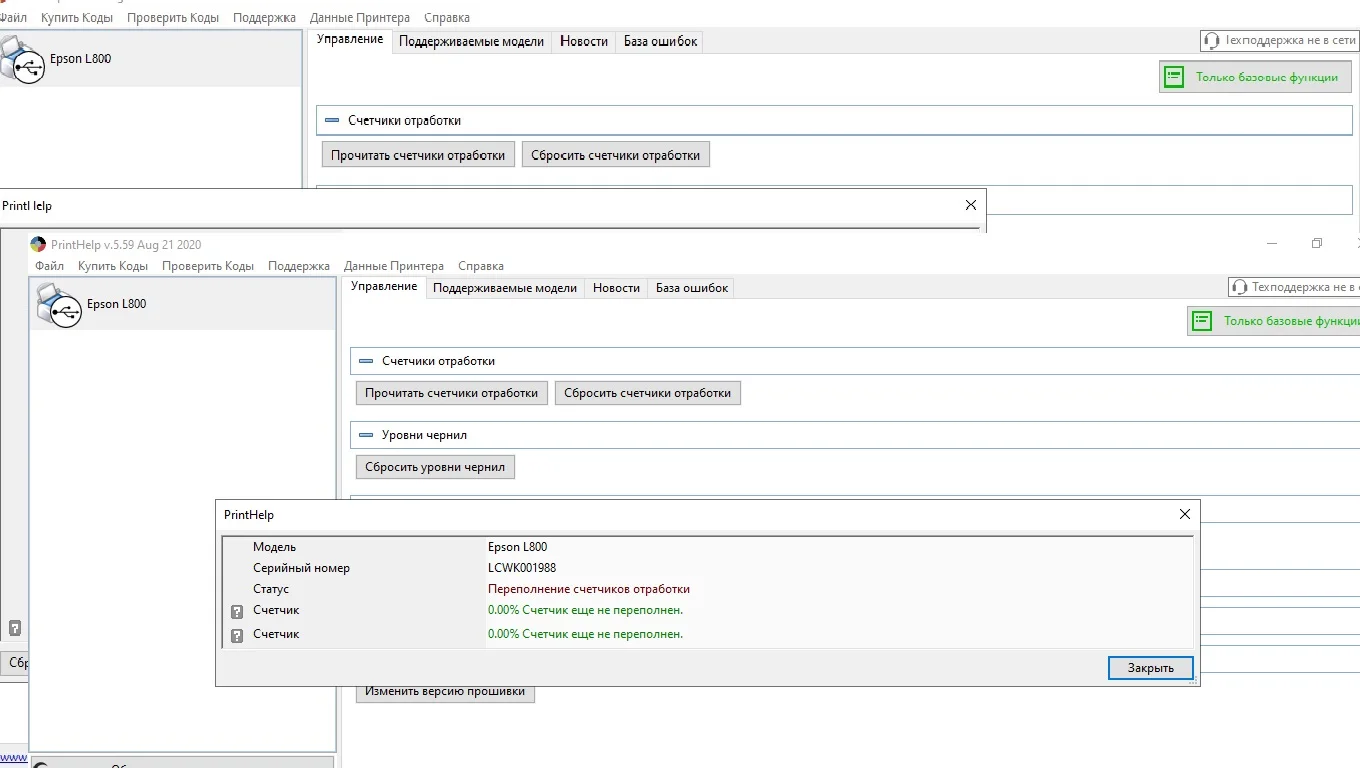
Task: Click headset tech support icon in front window
Action: click(1240, 287)
